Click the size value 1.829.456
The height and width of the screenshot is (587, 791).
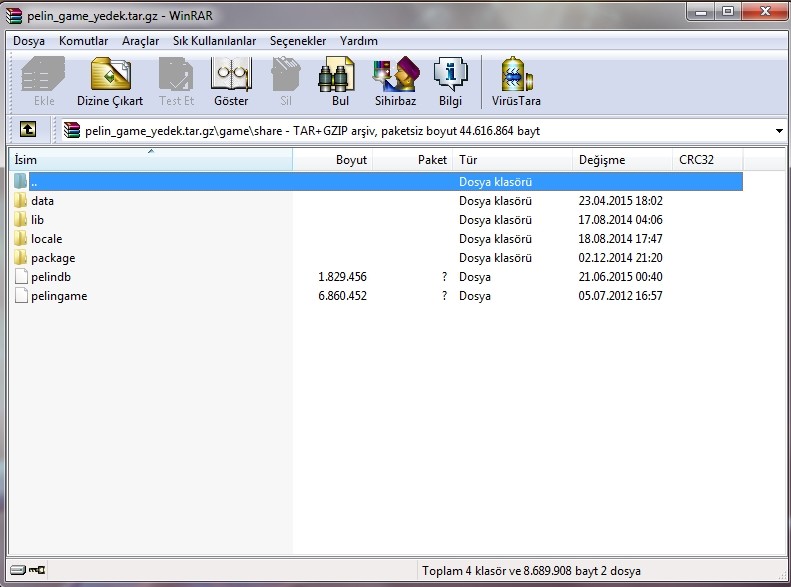coord(343,277)
